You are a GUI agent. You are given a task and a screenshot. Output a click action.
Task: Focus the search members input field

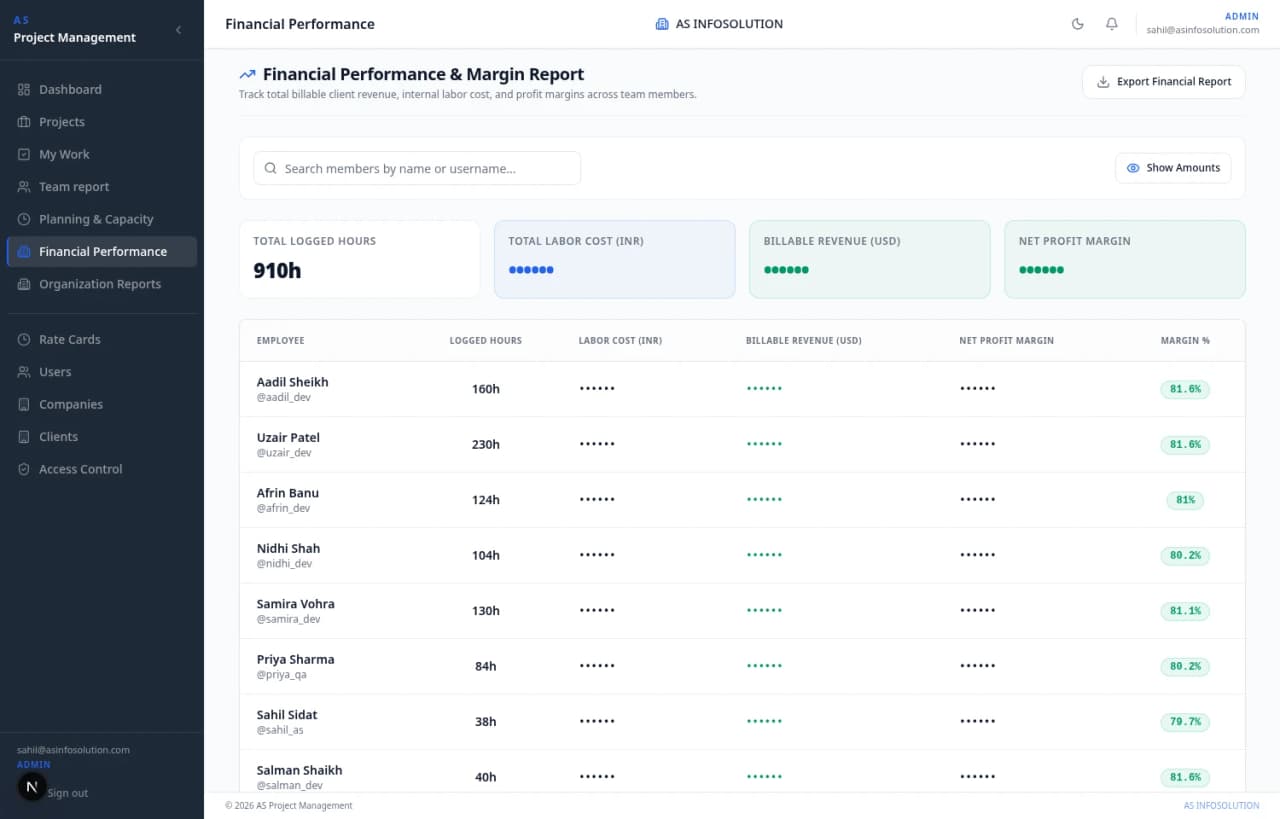pyautogui.click(x=417, y=168)
